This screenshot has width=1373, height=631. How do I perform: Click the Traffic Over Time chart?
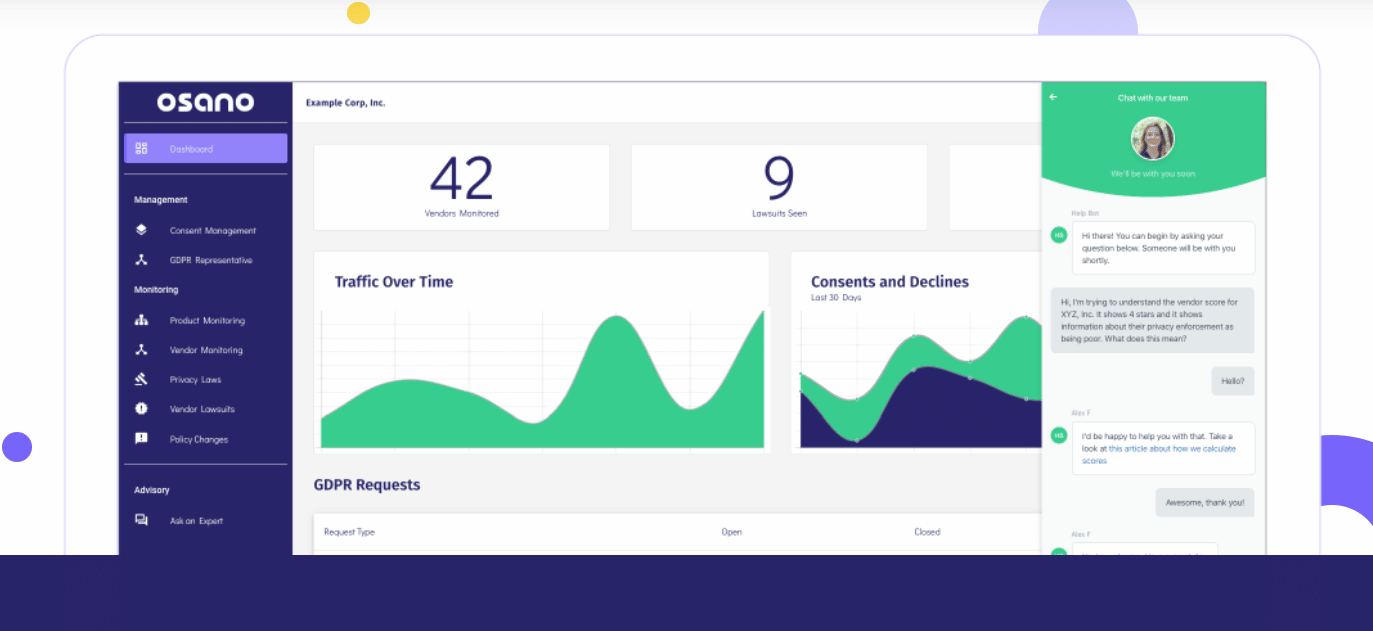point(541,380)
